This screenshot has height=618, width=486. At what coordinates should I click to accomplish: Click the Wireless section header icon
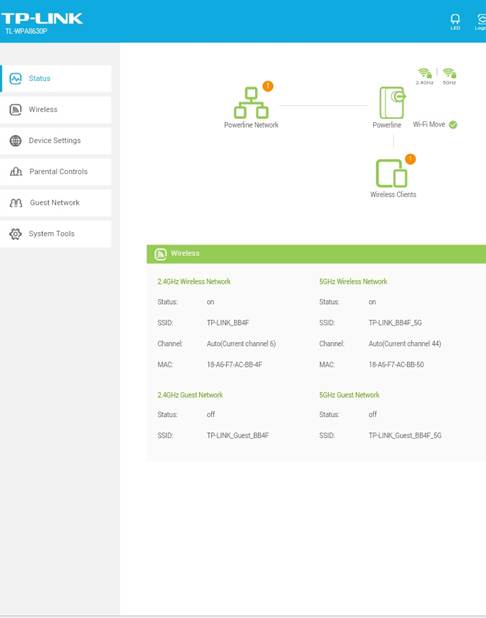[160, 254]
